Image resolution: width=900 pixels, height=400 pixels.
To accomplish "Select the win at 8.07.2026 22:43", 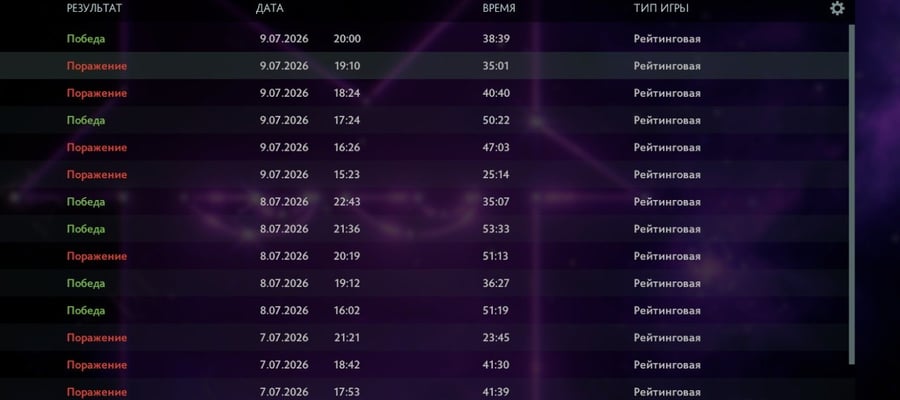I will (425, 202).
